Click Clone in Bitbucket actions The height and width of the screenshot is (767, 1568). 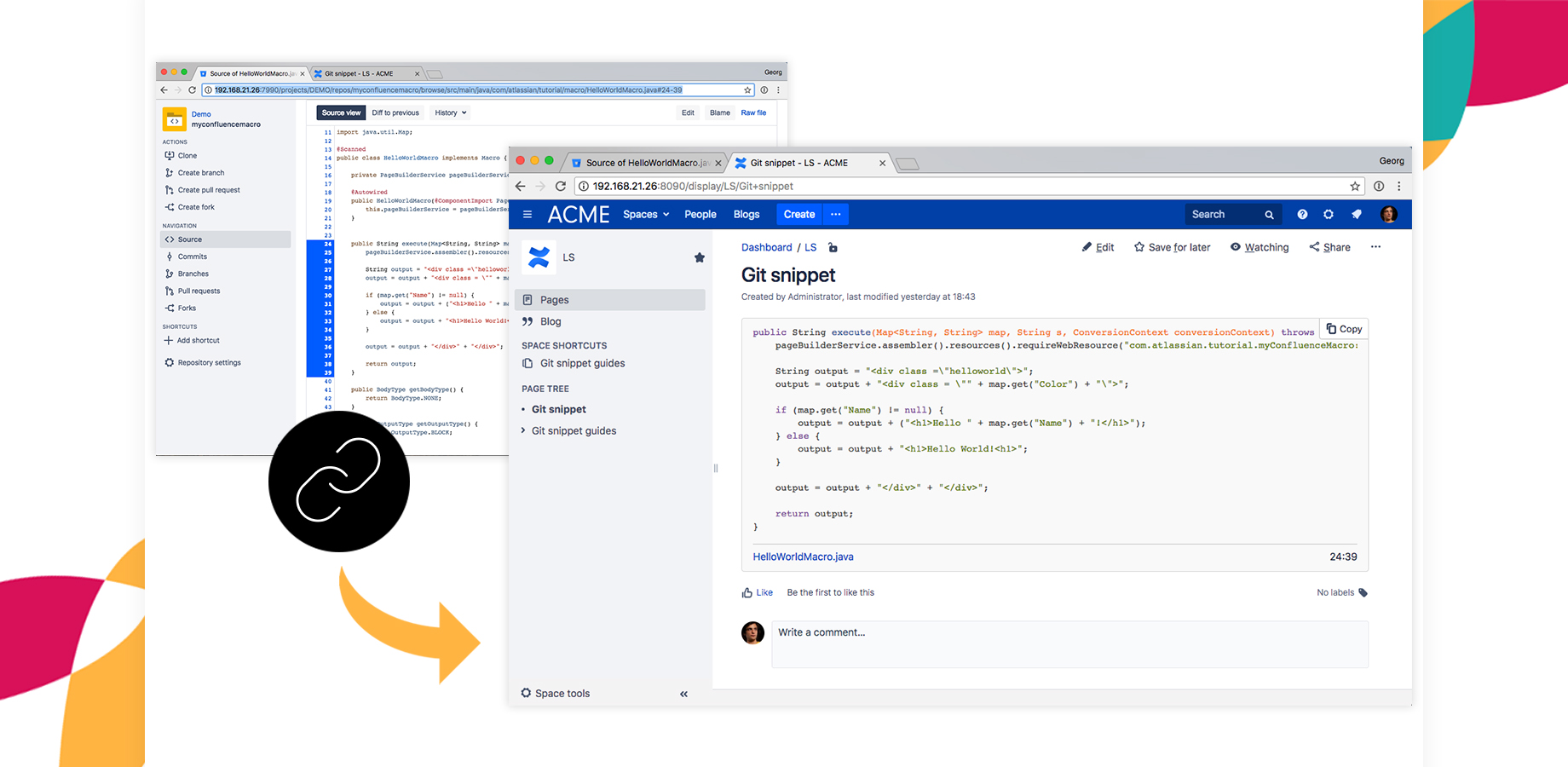click(x=181, y=155)
